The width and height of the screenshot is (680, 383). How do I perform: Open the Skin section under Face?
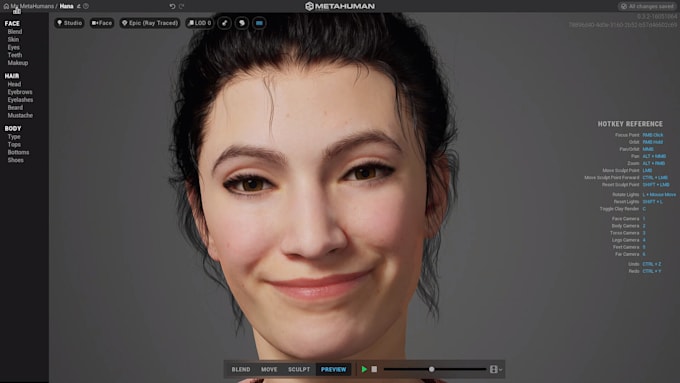click(x=13, y=39)
